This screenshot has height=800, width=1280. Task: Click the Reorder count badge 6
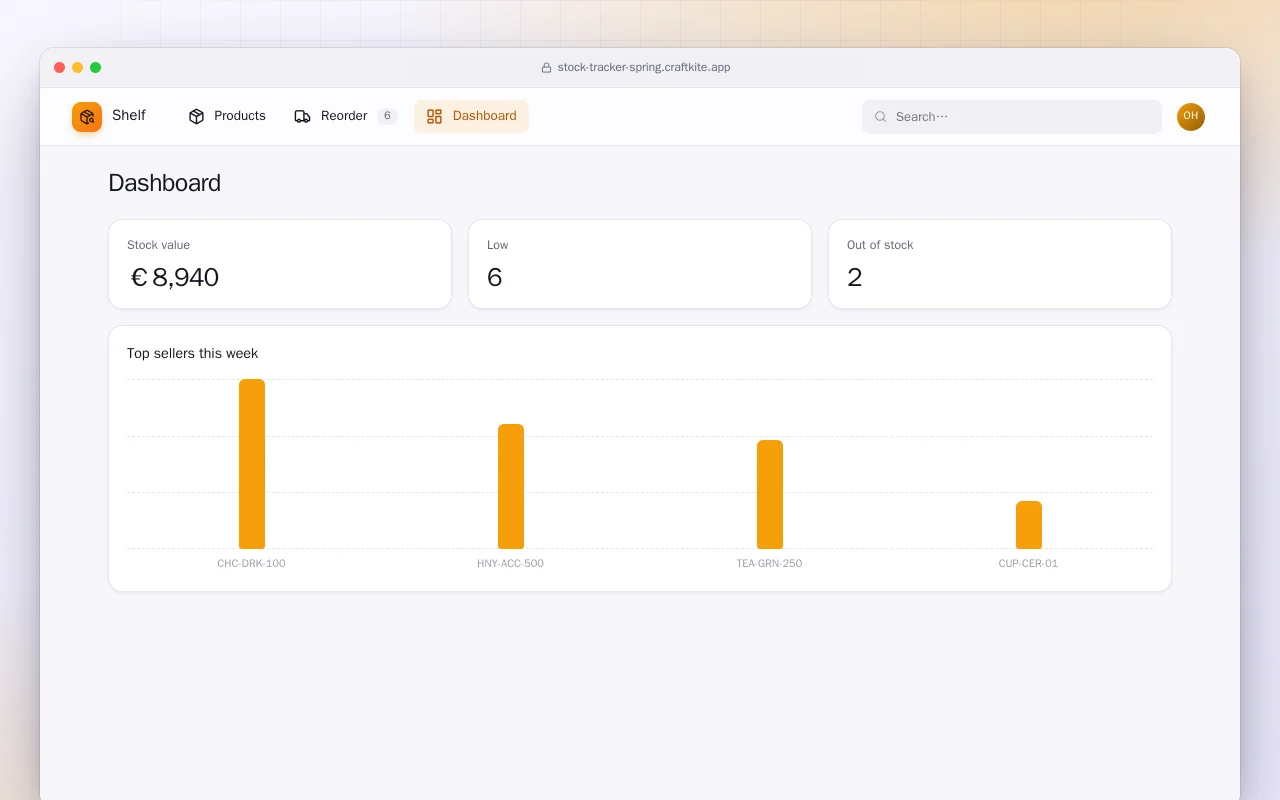[387, 116]
